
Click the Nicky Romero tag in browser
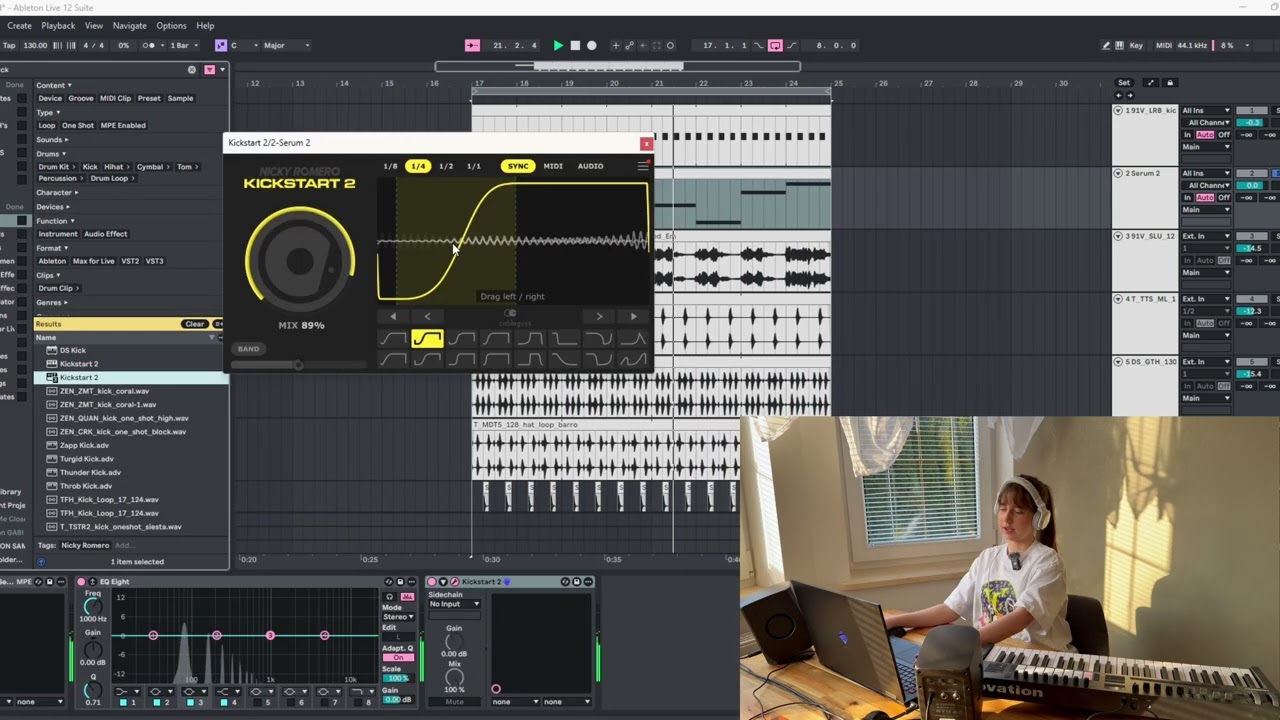[x=85, y=545]
